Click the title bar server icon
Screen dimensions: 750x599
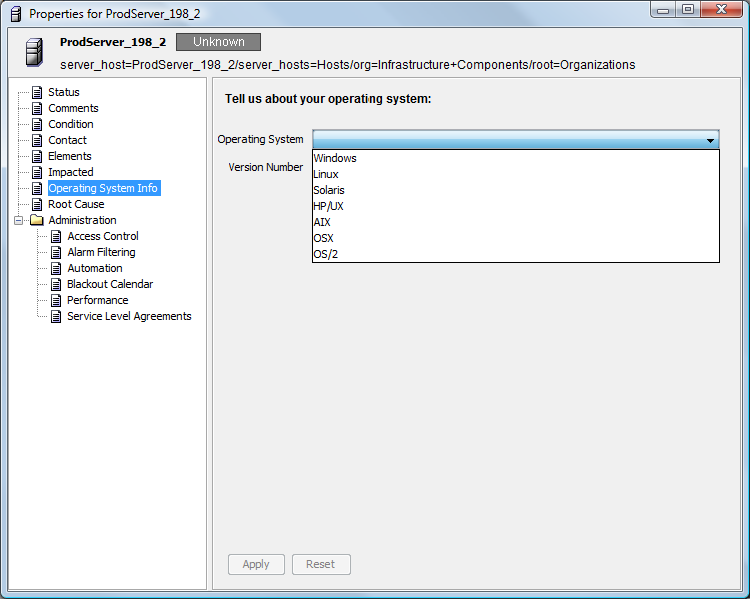pyautogui.click(x=16, y=14)
